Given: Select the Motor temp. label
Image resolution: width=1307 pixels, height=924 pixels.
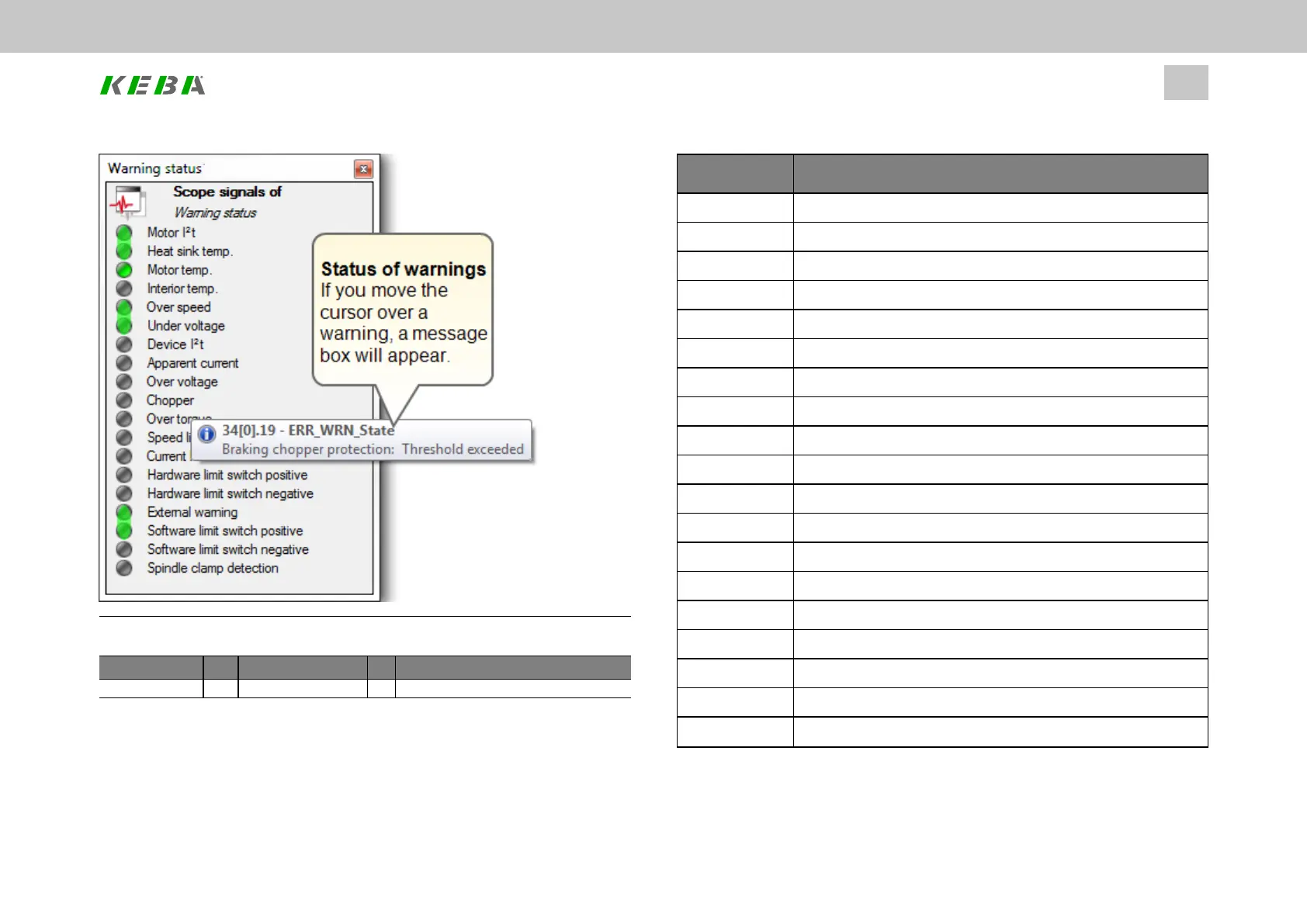Looking at the screenshot, I should (x=179, y=270).
